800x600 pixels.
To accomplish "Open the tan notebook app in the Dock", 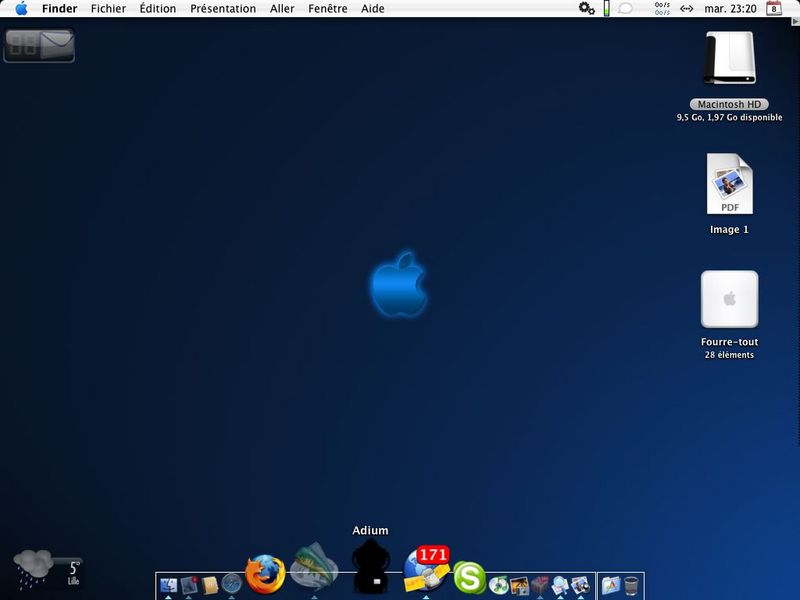I will 210,585.
